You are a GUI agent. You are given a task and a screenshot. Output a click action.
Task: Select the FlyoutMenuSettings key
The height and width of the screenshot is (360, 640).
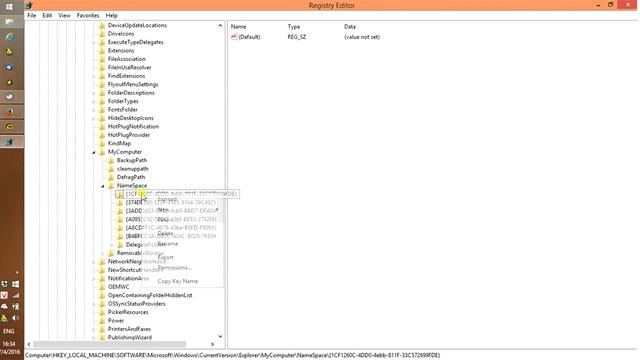tap(133, 84)
